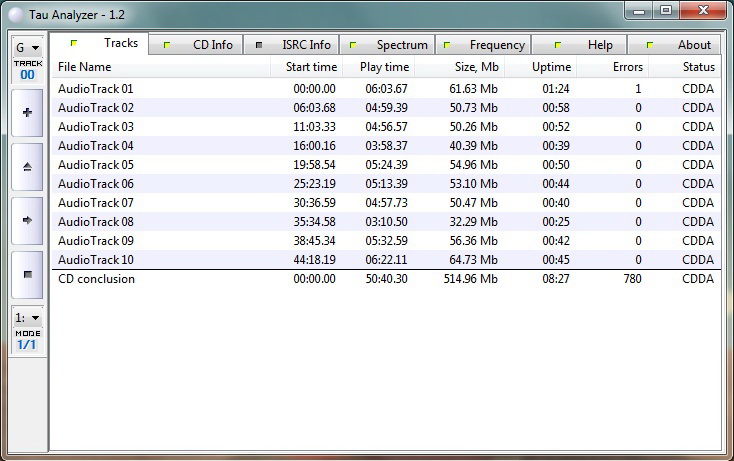734x461 pixels.
Task: Switch to the Spectrum tab
Action: tap(390, 45)
